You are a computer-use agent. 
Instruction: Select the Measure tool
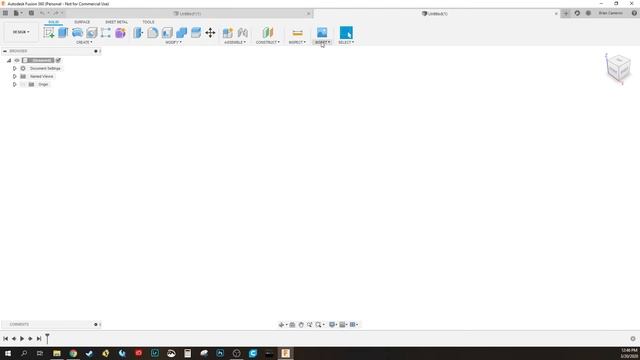click(298, 33)
